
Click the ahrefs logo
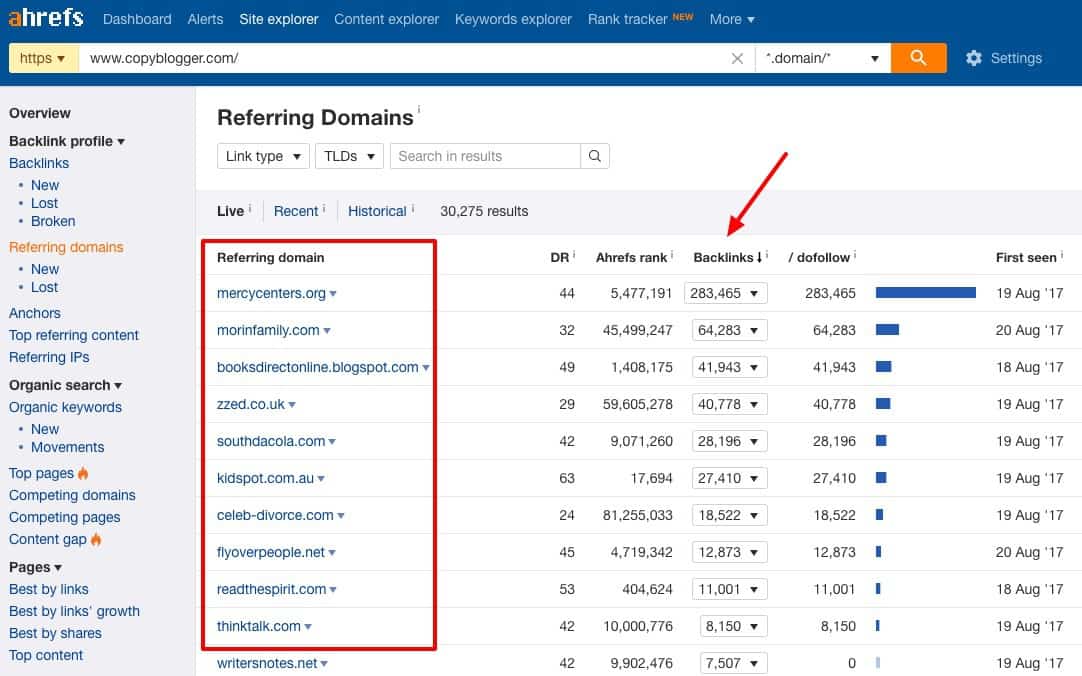(46, 18)
